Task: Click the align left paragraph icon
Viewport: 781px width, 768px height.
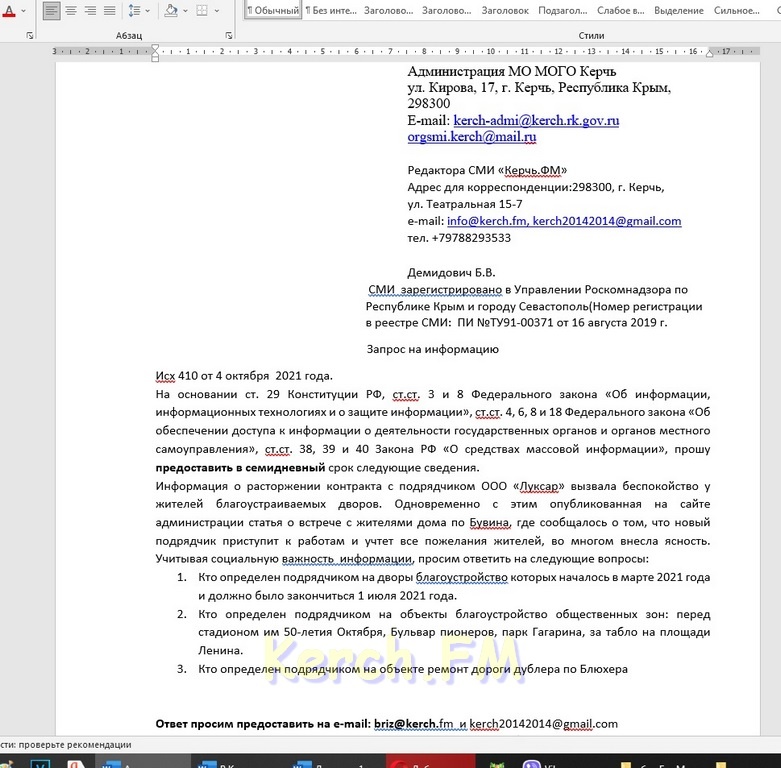Action: pyautogui.click(x=51, y=11)
